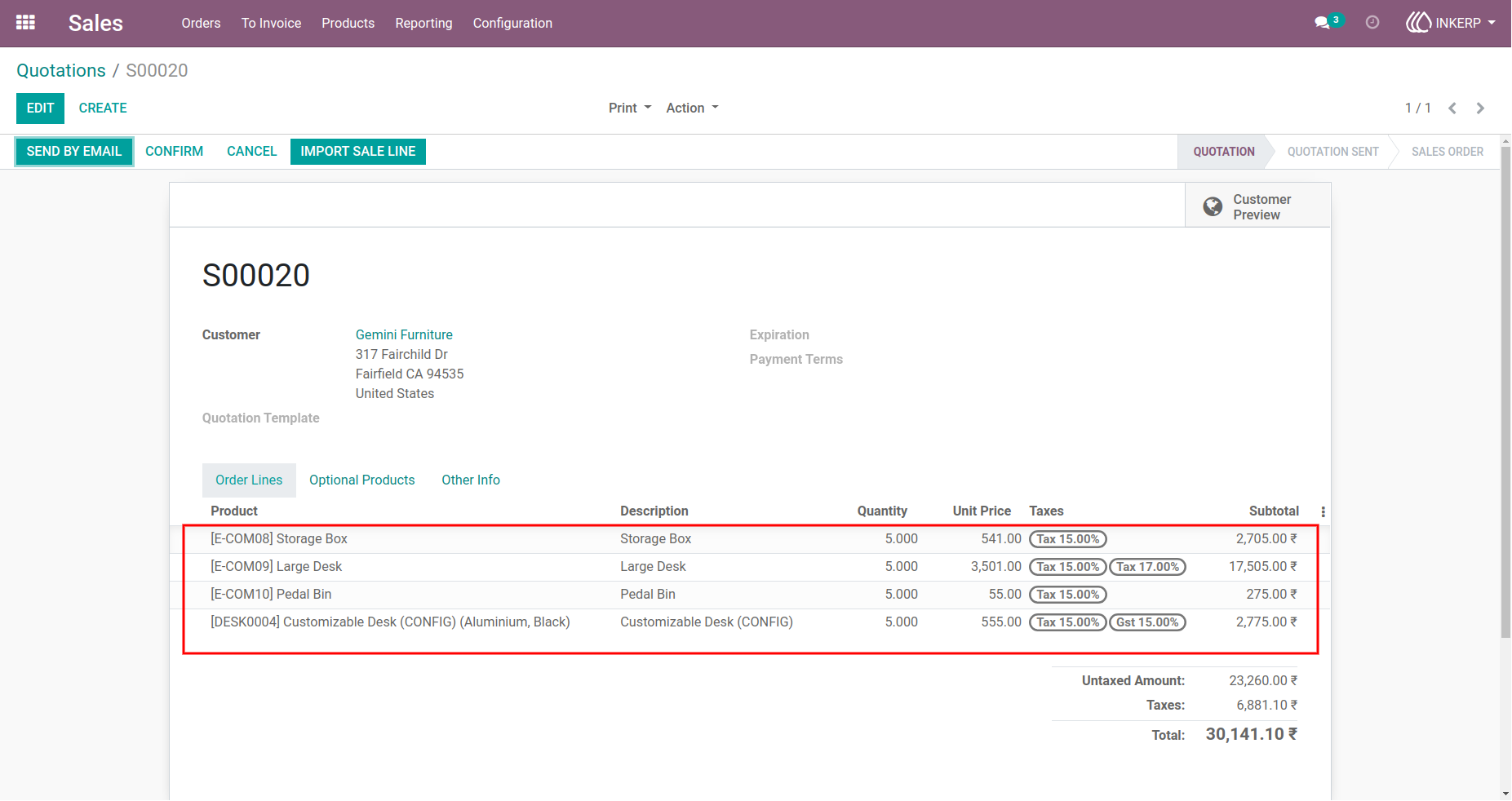Open the Reporting menu

[423, 23]
